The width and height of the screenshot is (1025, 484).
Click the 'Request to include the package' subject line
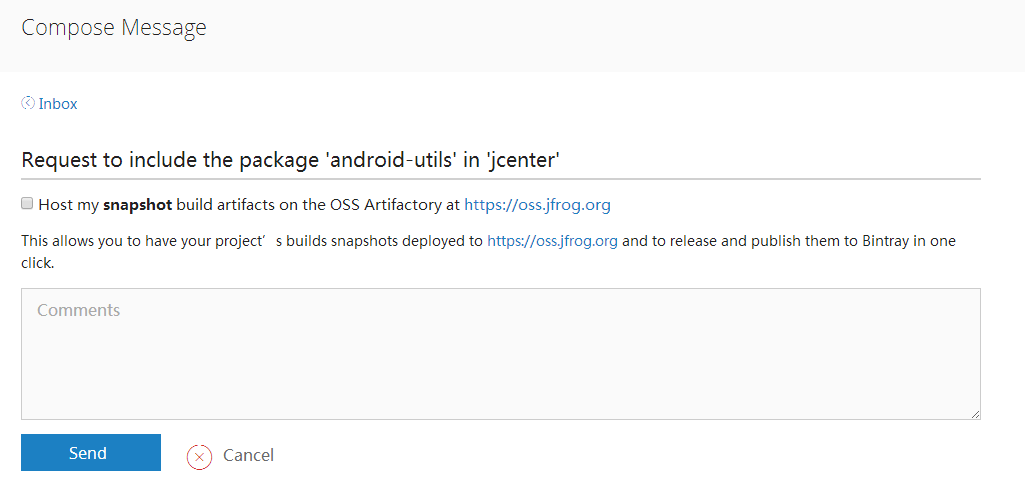pyautogui.click(x=291, y=160)
